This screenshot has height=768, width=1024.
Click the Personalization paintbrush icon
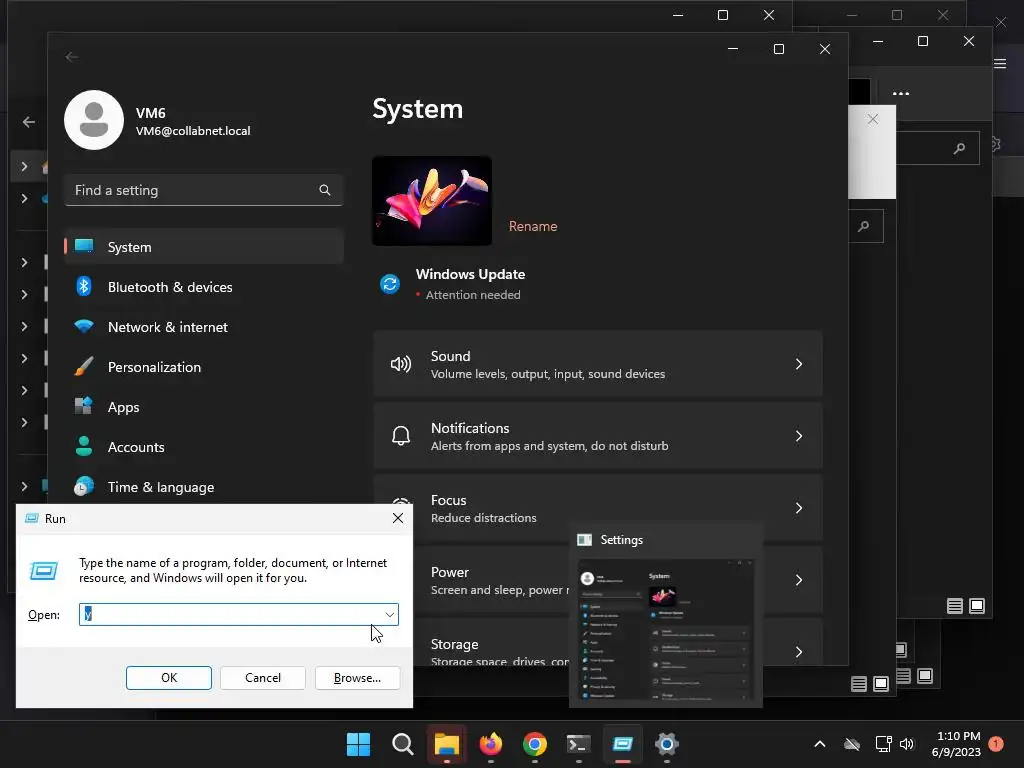coord(84,366)
